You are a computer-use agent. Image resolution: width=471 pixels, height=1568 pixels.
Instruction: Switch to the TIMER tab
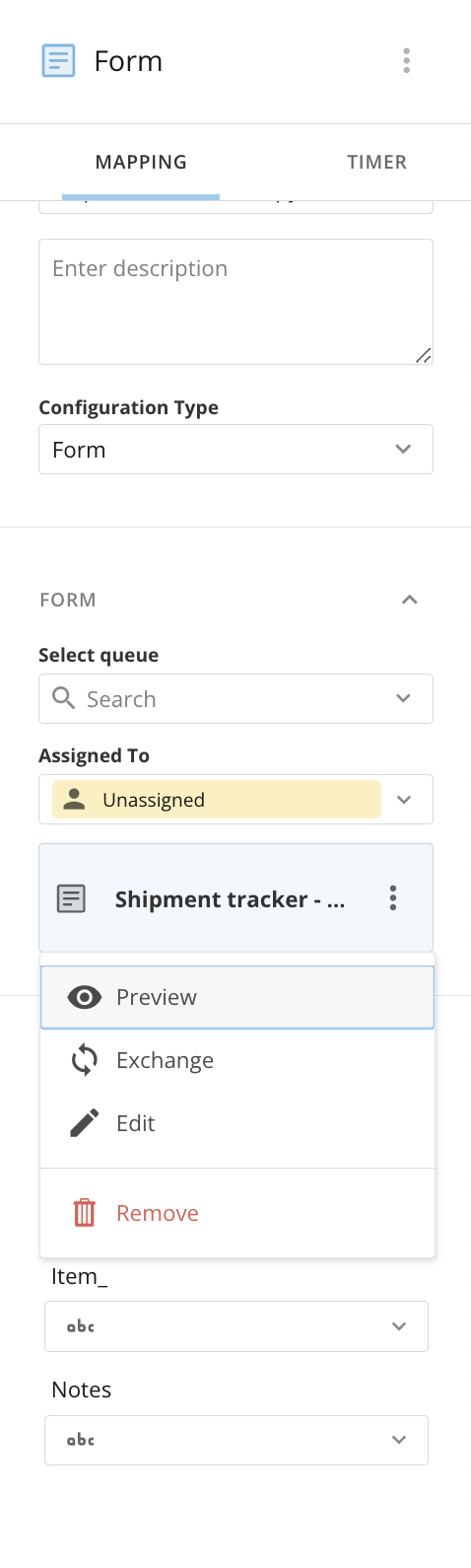376,162
